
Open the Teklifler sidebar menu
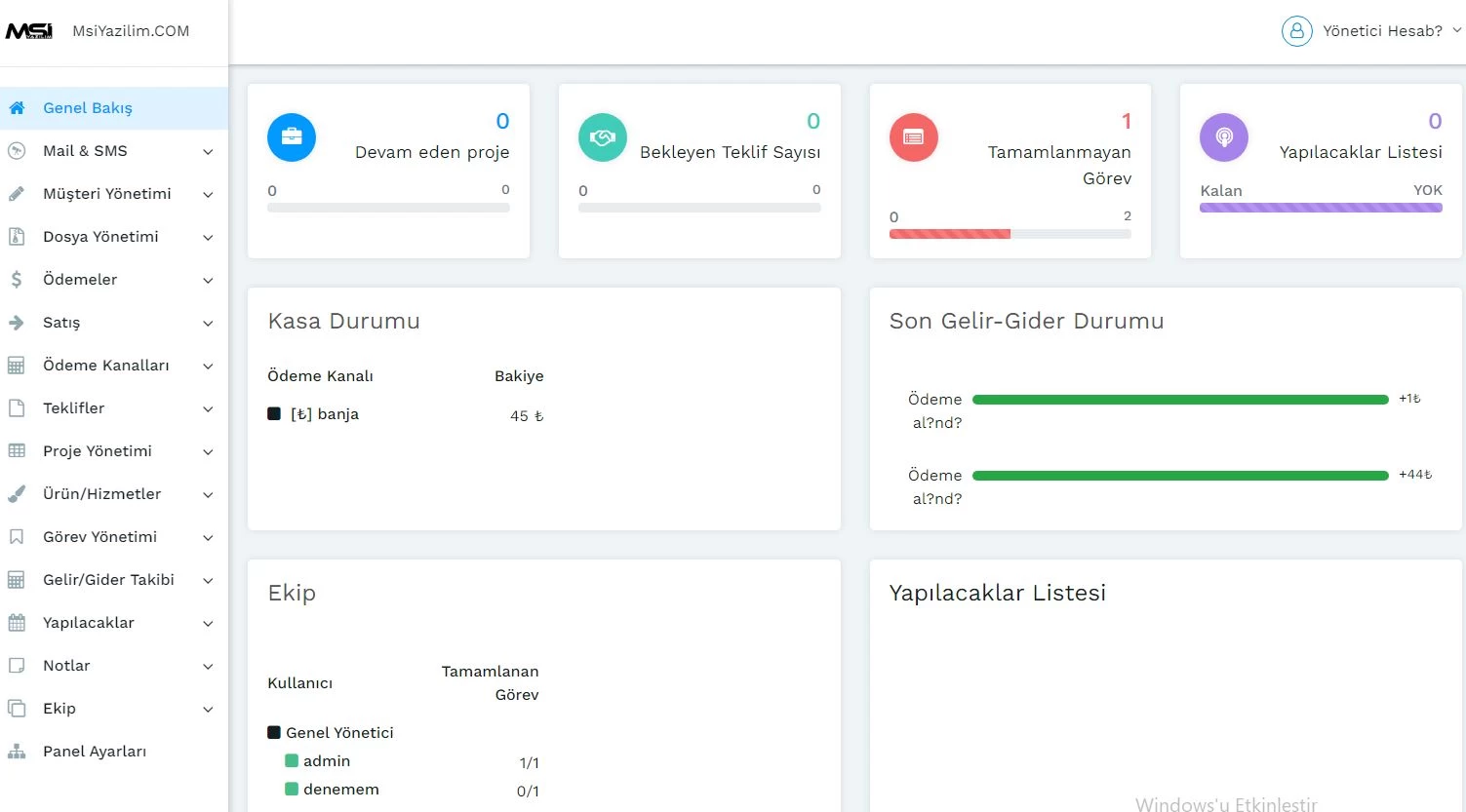click(x=74, y=408)
